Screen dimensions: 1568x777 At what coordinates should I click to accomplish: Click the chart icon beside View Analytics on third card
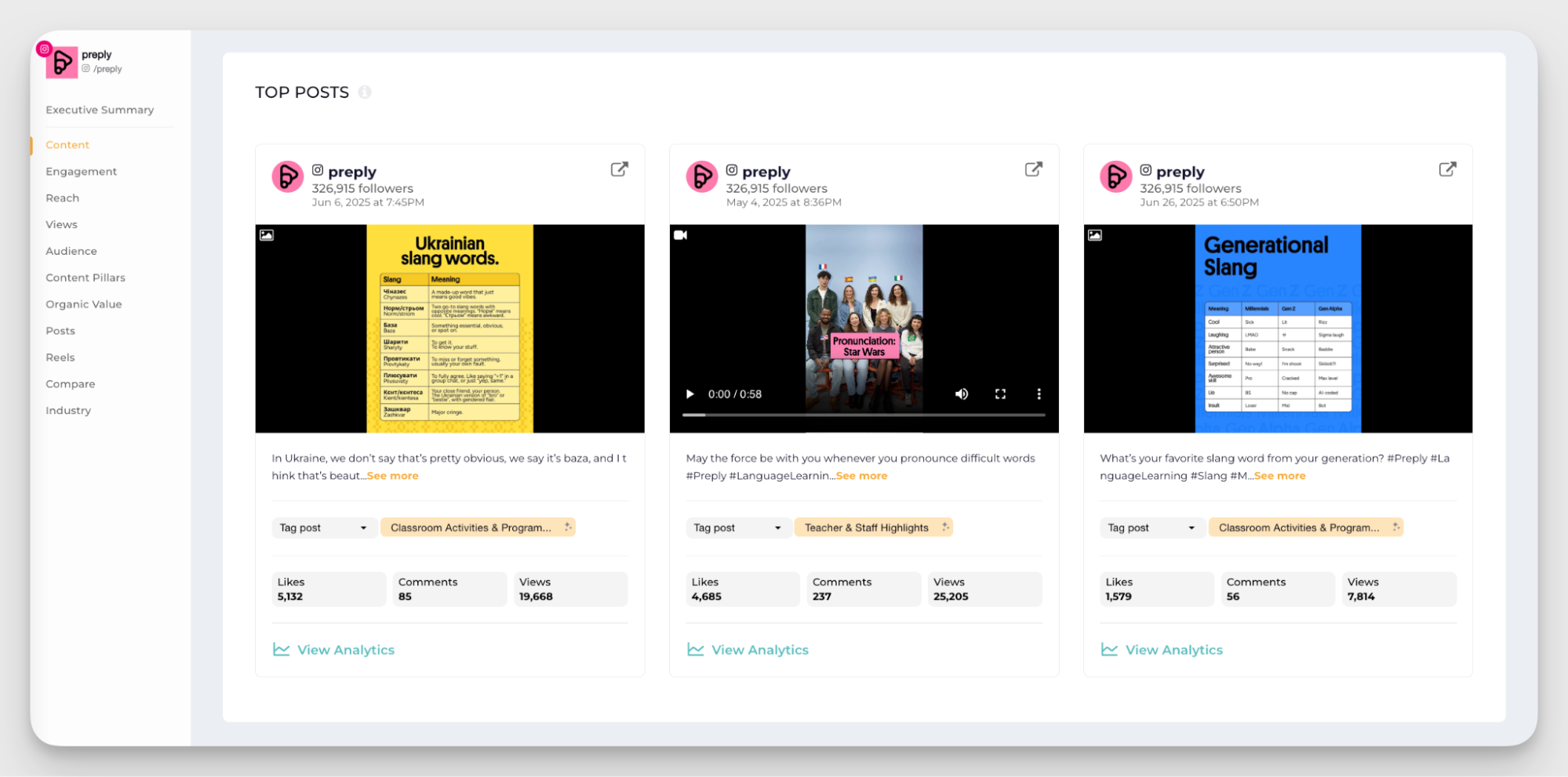point(1108,649)
